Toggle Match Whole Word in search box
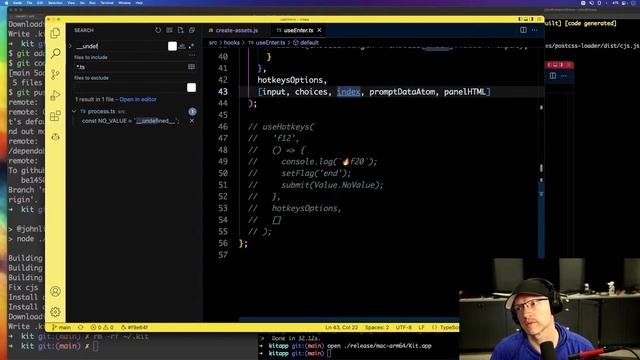640x360 pixels. click(x=182, y=46)
